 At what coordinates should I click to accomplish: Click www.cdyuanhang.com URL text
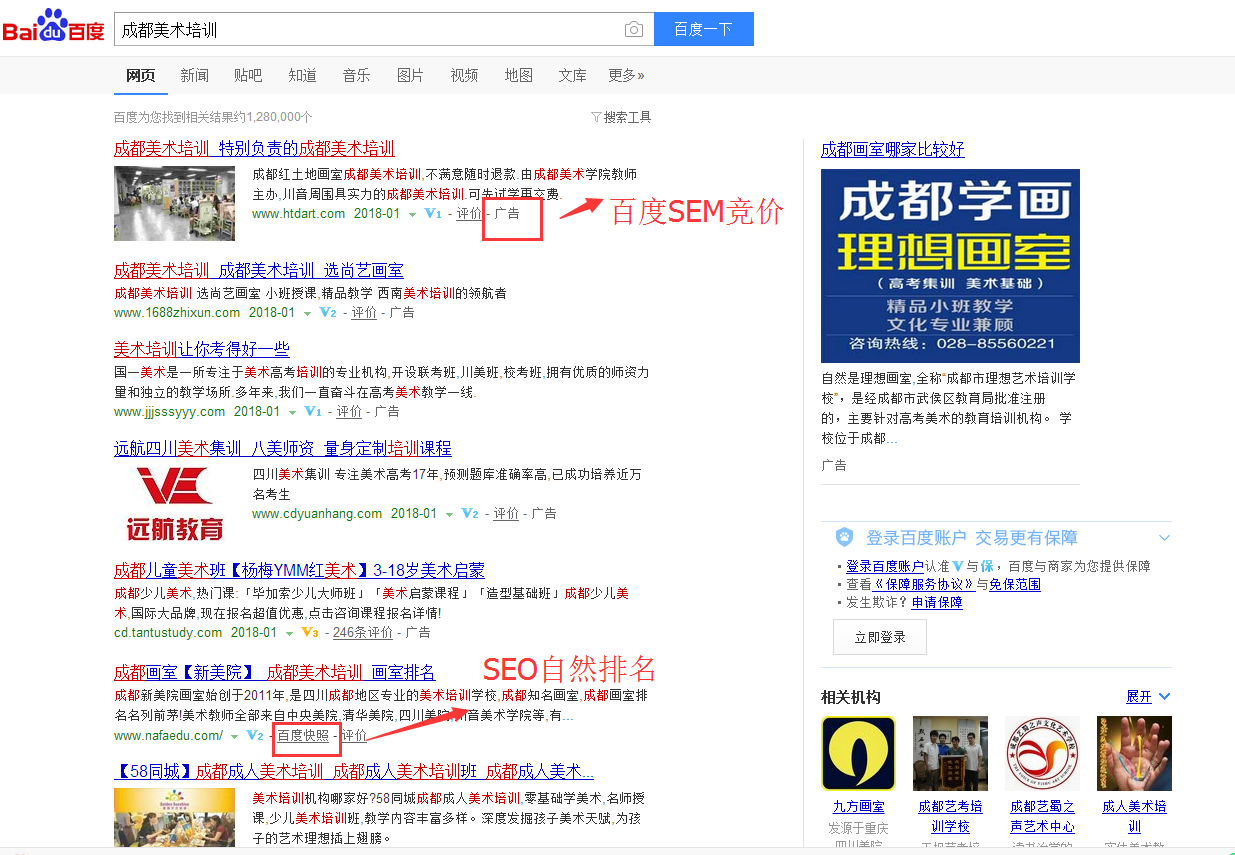[x=317, y=514]
